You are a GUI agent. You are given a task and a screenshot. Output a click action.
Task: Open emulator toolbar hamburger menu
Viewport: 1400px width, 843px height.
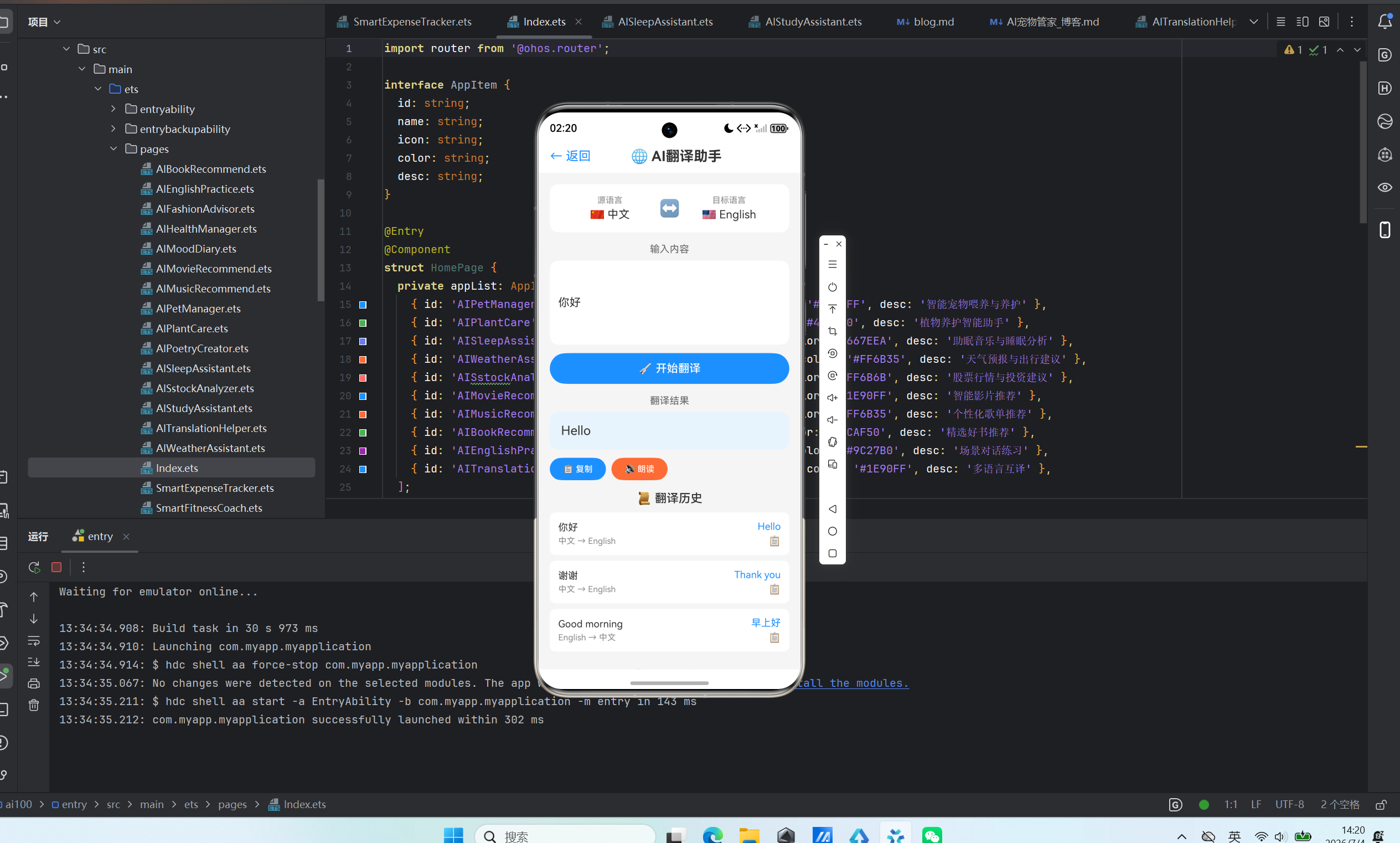point(832,264)
